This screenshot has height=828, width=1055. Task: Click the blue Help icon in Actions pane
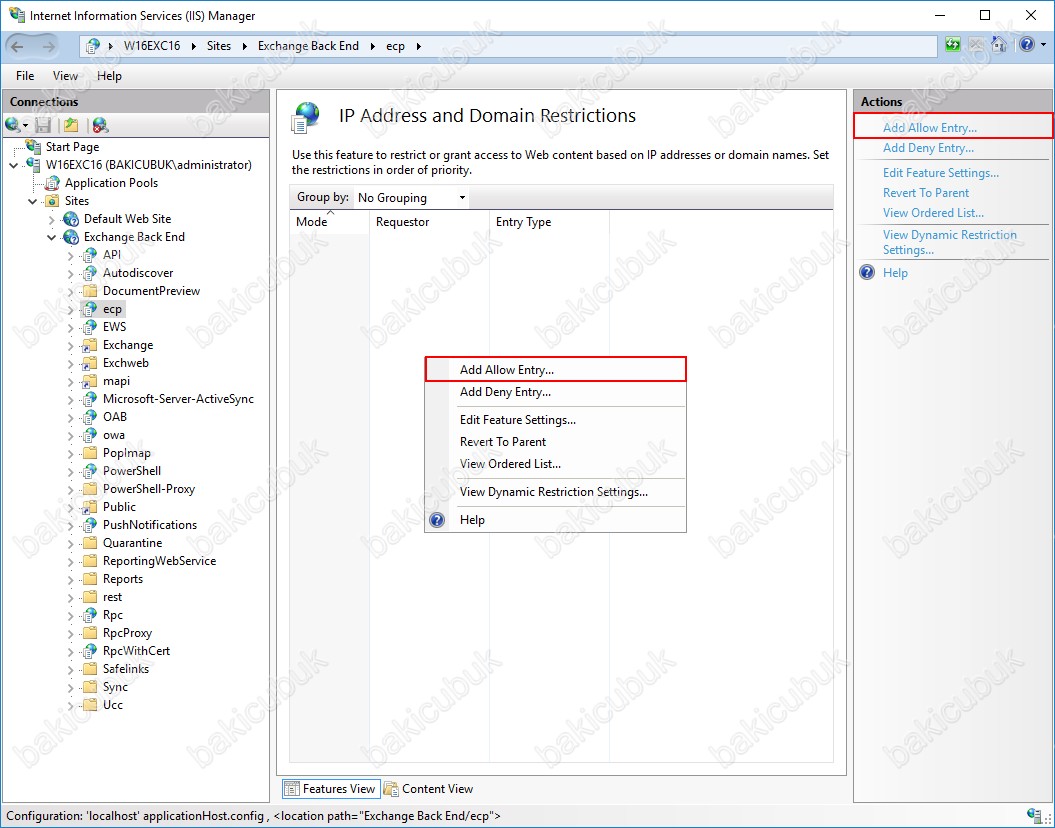[x=867, y=272]
